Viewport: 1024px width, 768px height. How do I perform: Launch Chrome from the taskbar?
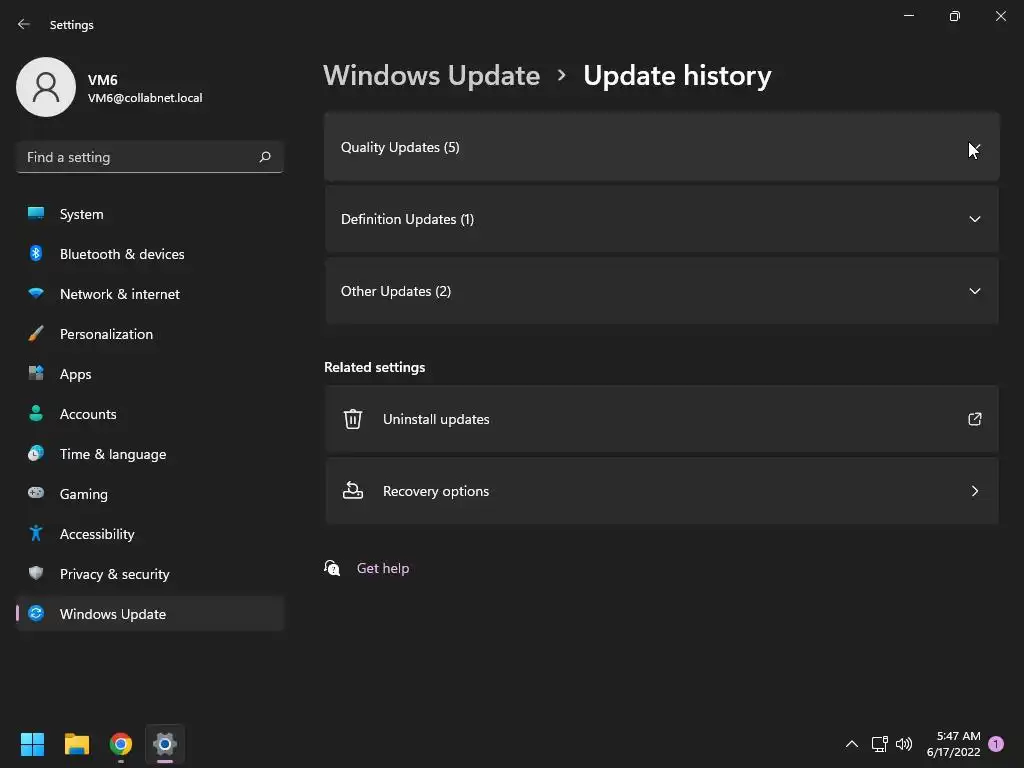pyautogui.click(x=121, y=744)
